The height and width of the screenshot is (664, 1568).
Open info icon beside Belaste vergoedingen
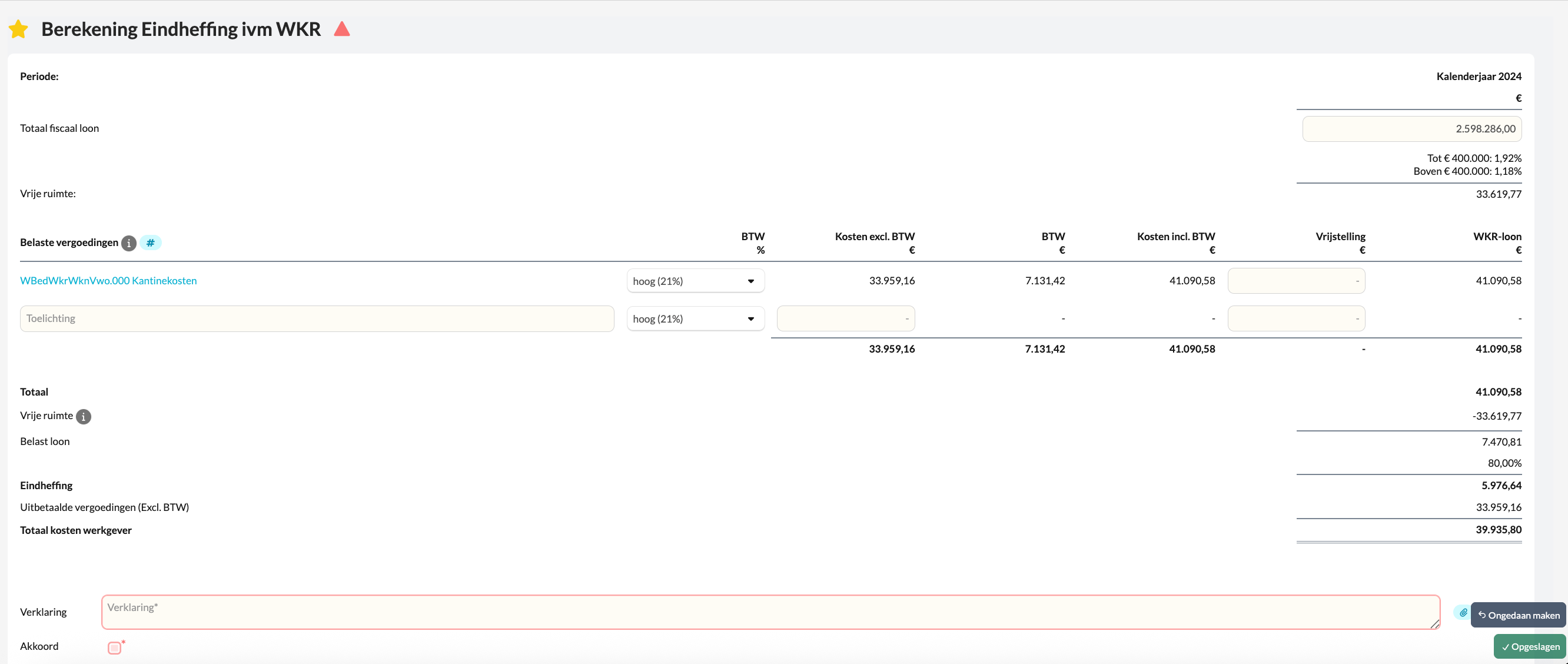tap(128, 243)
